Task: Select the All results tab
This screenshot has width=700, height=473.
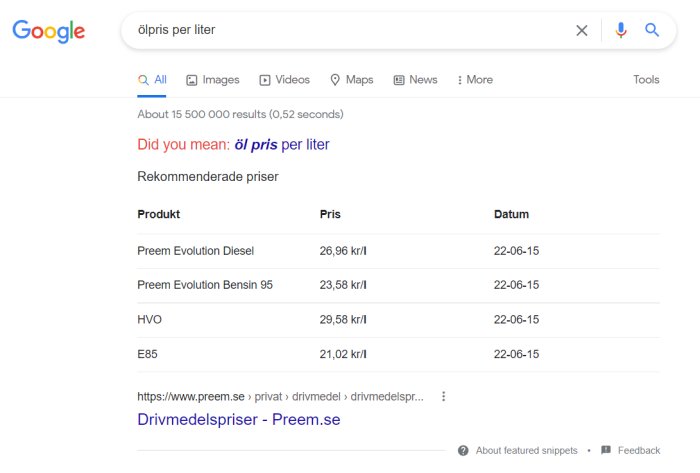Action: click(x=152, y=80)
